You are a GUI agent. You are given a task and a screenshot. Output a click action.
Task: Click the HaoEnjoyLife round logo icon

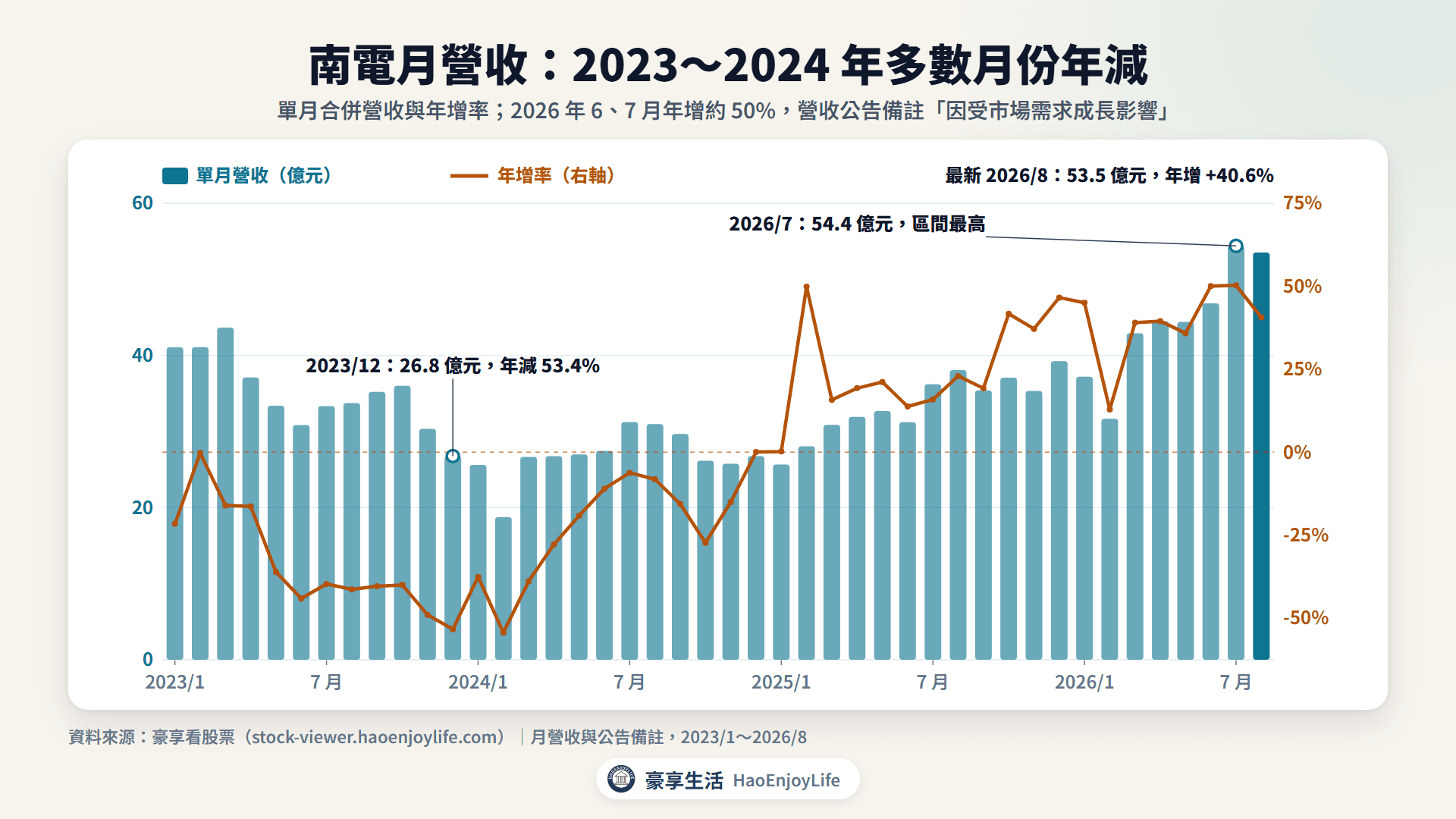pyautogui.click(x=621, y=779)
